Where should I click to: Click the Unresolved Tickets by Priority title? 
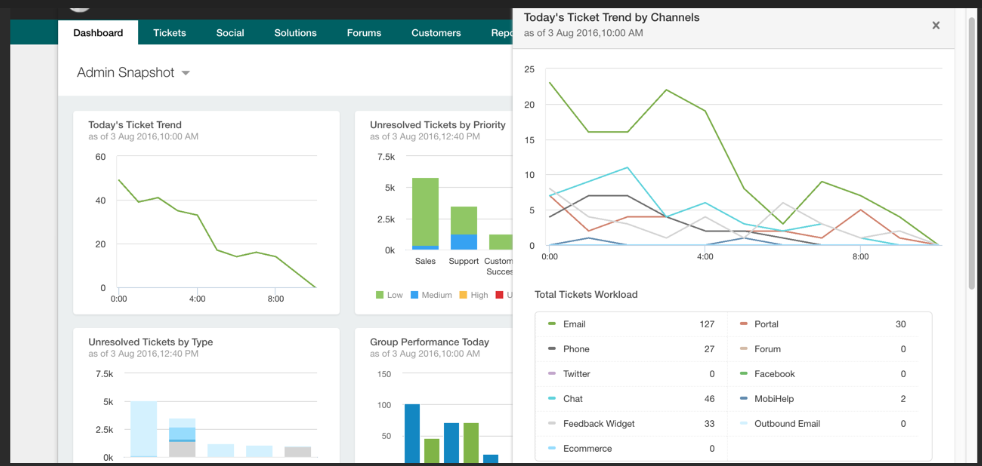pos(438,125)
